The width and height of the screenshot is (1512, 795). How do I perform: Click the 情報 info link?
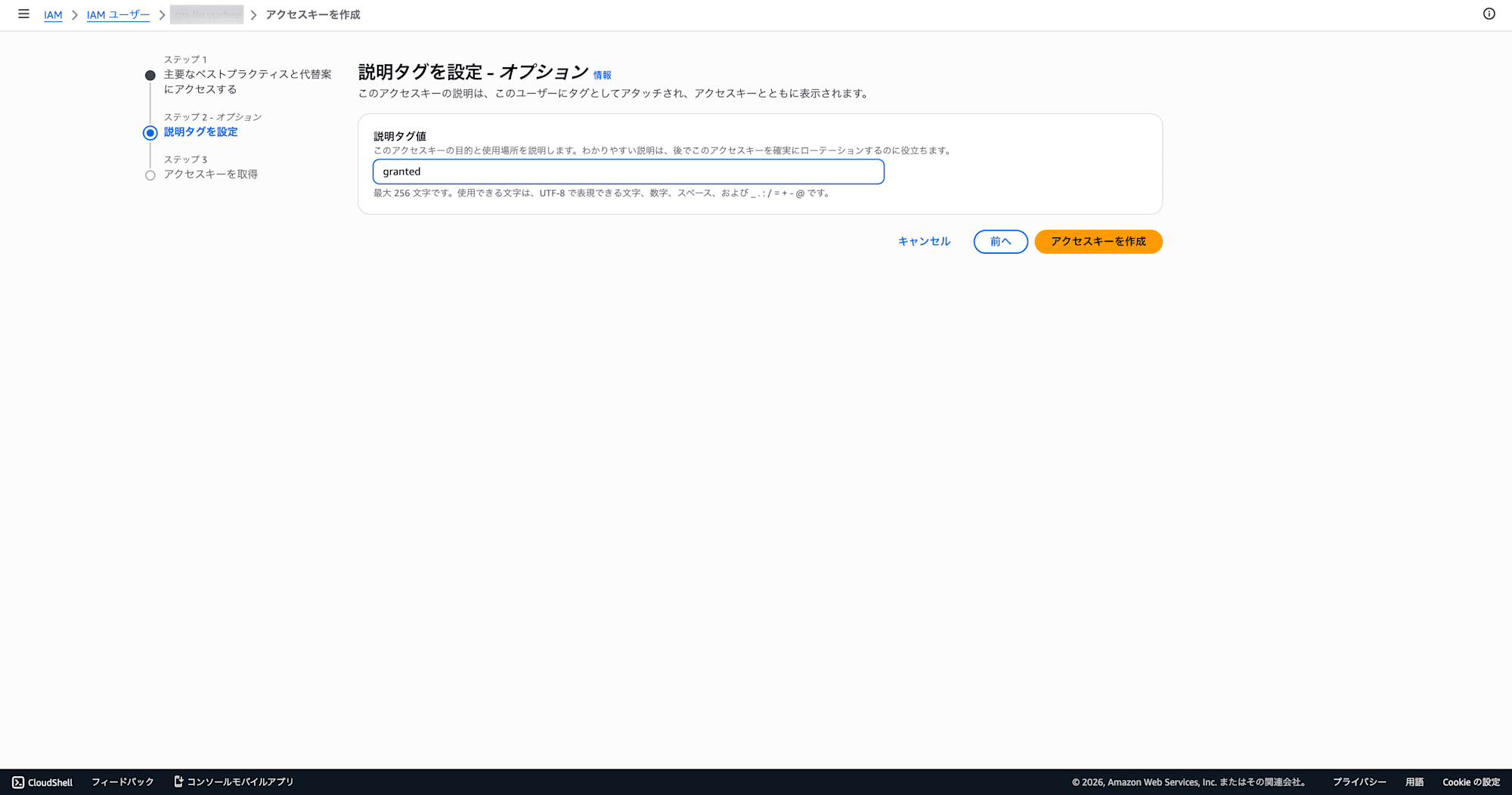click(x=603, y=75)
